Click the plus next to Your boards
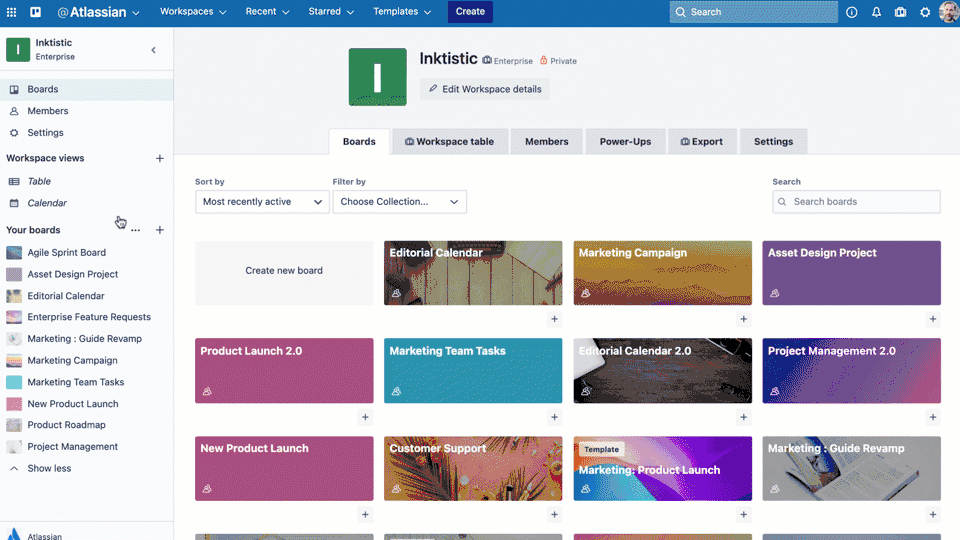Screen dimensions: 960x540 pos(160,230)
